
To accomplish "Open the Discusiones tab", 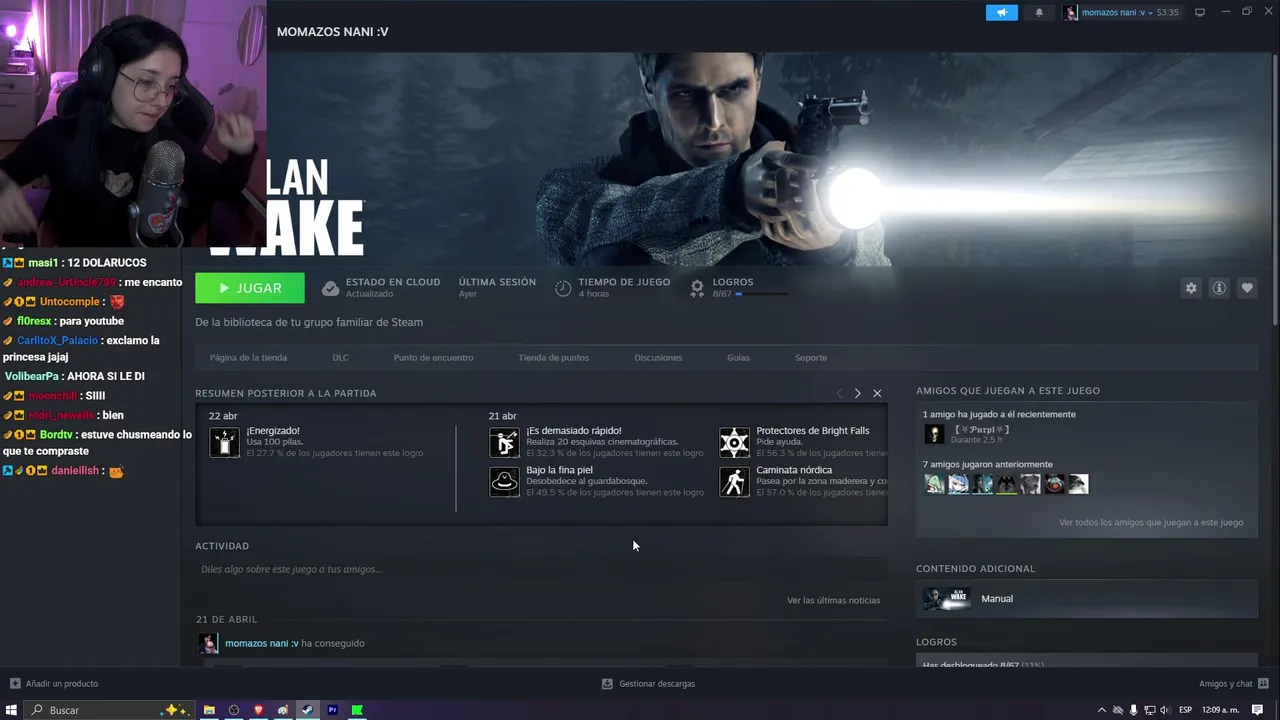I will (658, 358).
